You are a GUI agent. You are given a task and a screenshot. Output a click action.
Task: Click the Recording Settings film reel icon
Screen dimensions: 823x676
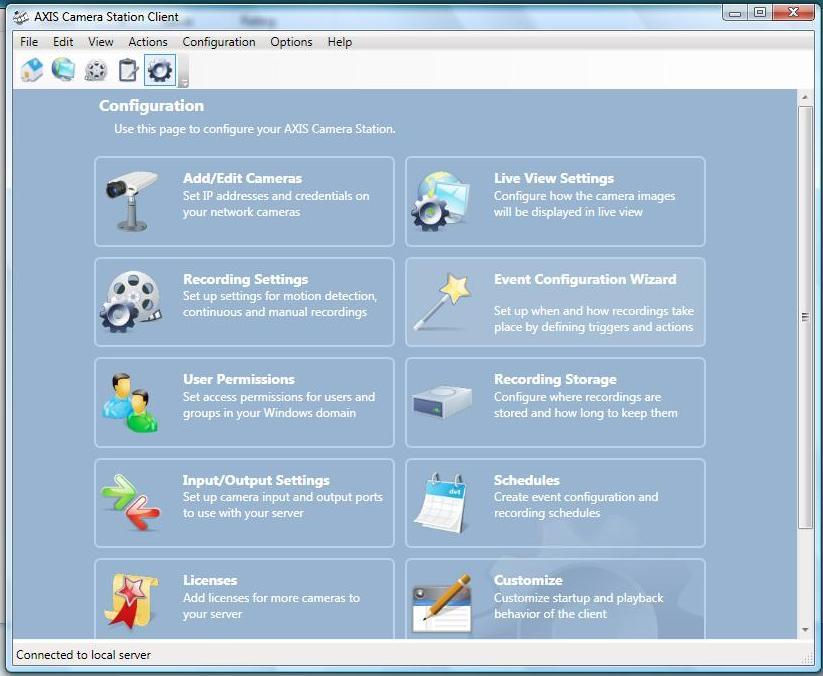pyautogui.click(x=130, y=301)
